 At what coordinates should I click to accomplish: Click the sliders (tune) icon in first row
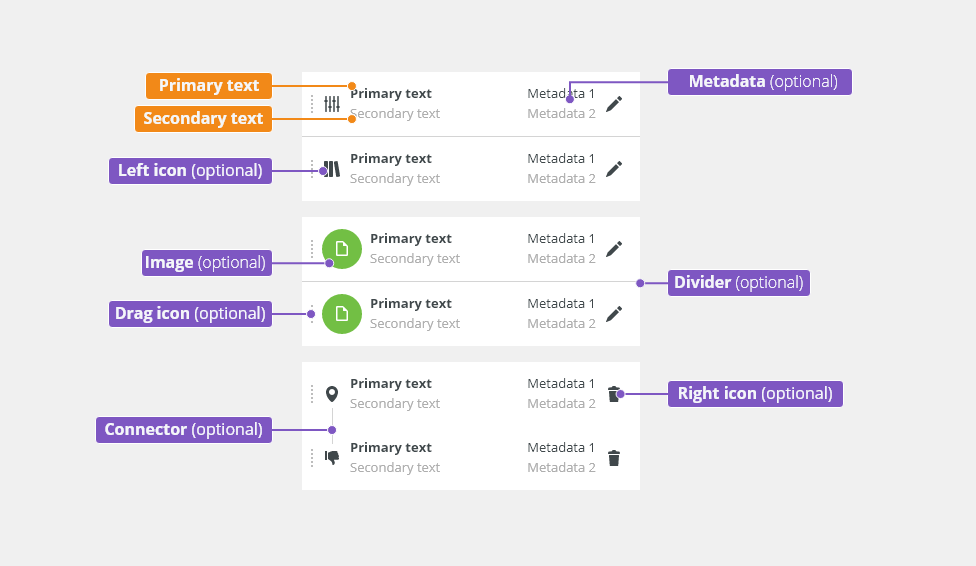coord(332,104)
